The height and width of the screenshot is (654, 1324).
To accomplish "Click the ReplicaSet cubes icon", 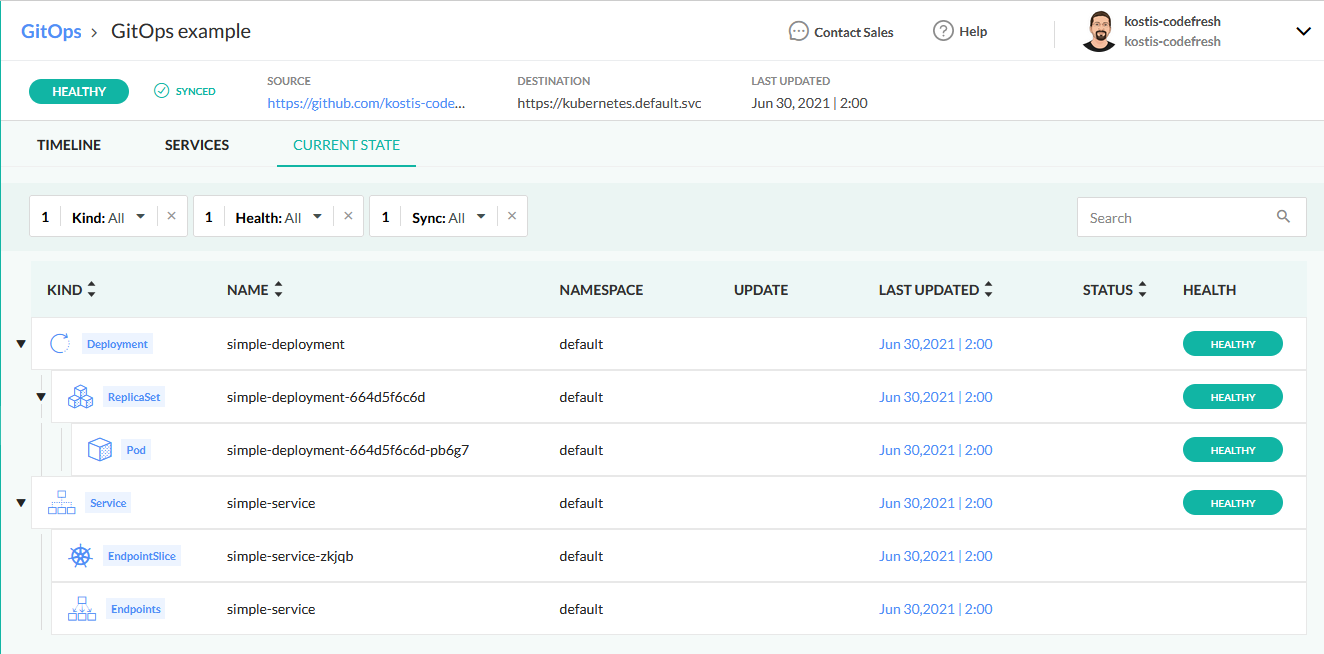I will 80,397.
